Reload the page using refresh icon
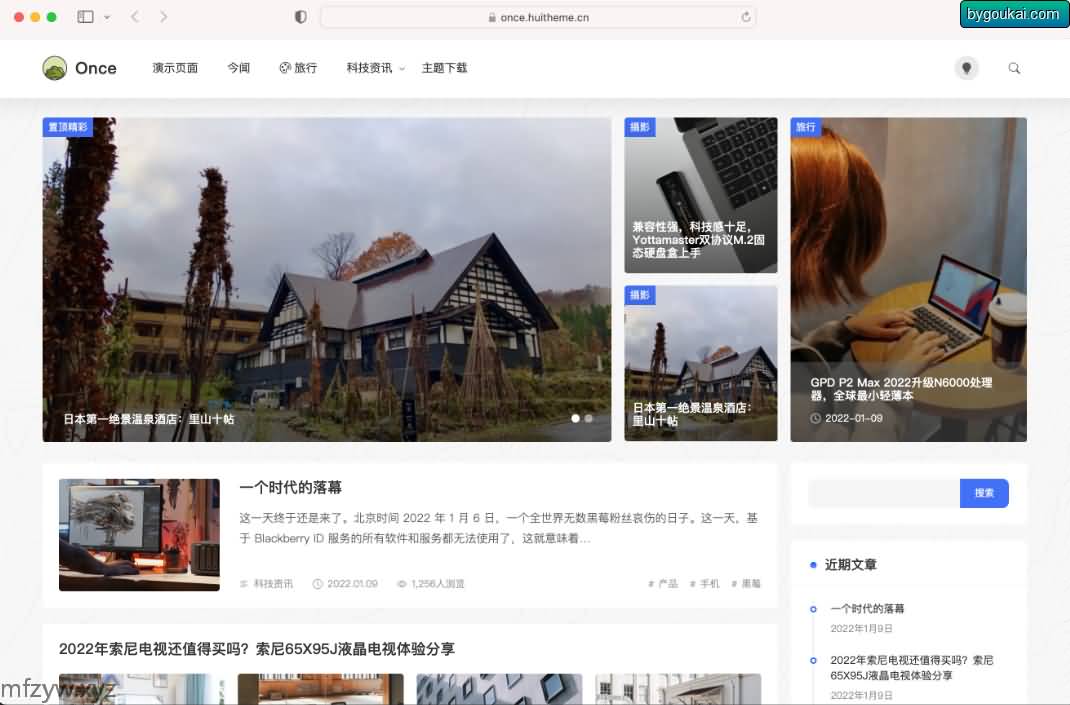1070x705 pixels. pos(745,17)
